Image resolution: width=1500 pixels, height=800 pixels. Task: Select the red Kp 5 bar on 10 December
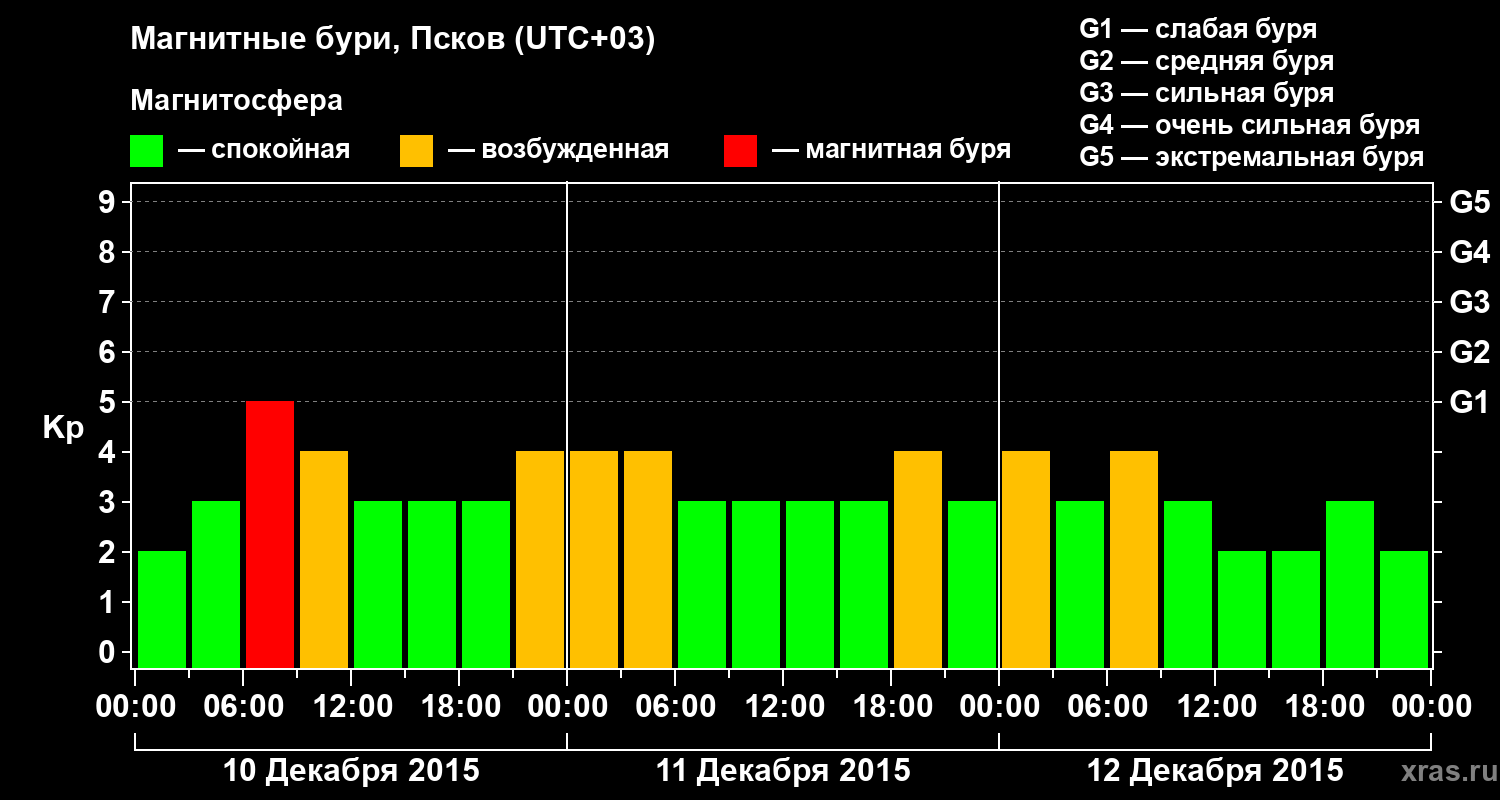coord(270,534)
